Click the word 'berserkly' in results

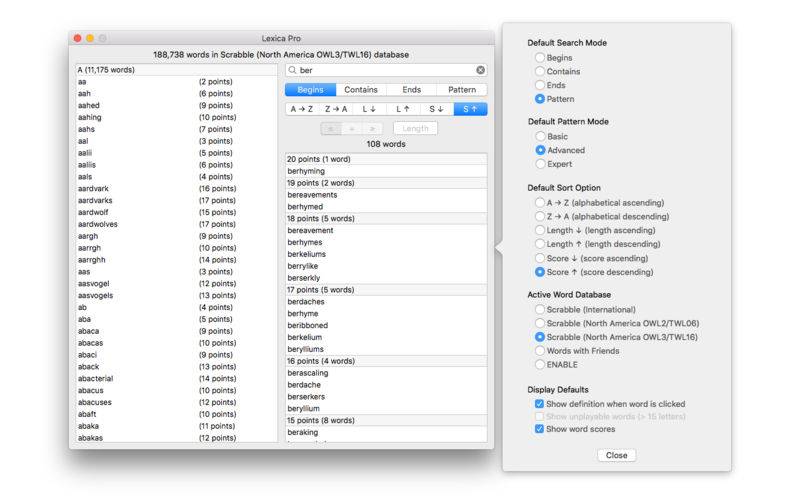[304, 278]
